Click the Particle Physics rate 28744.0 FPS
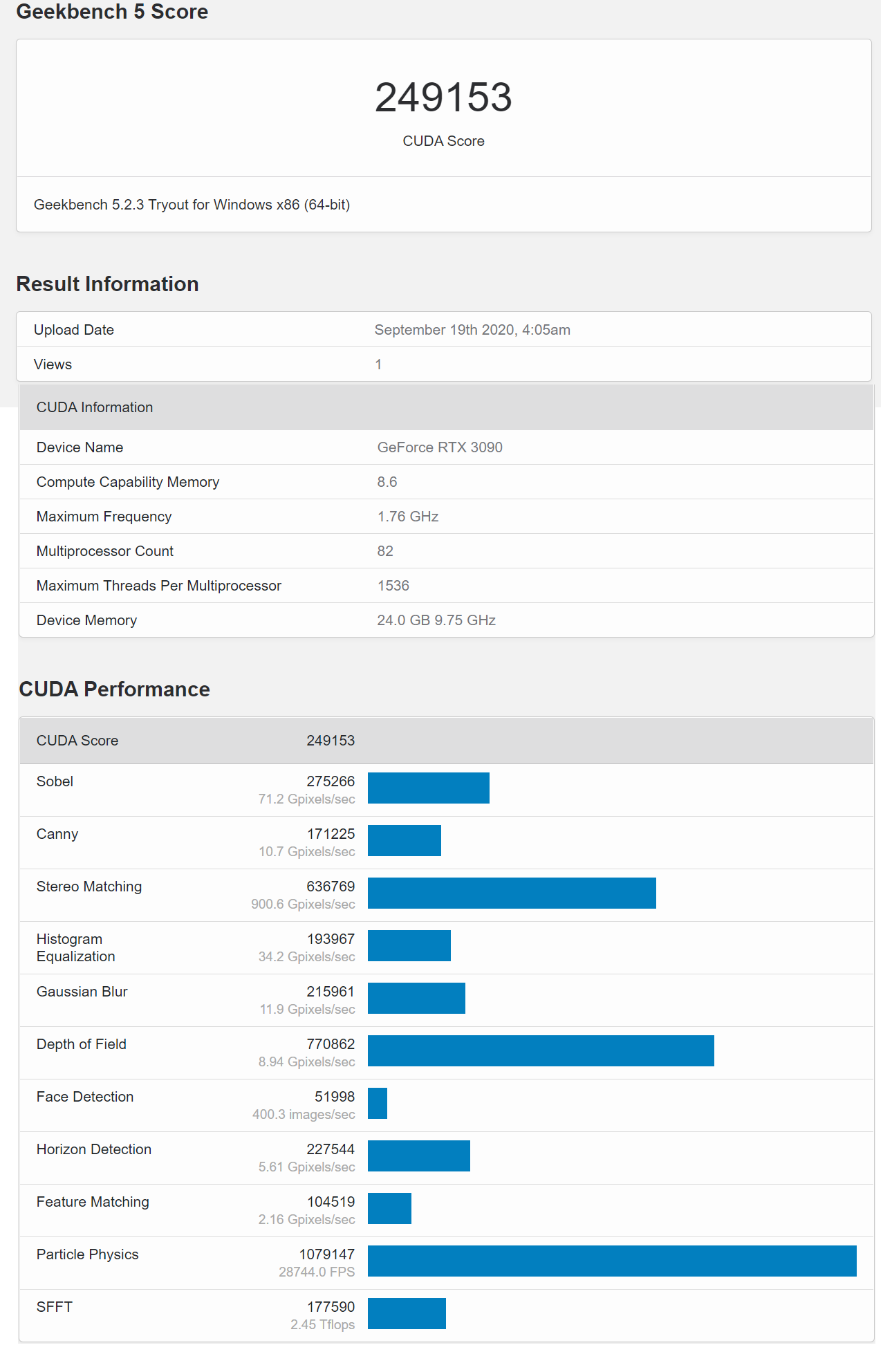The width and height of the screenshot is (892, 1372). coord(317,1272)
